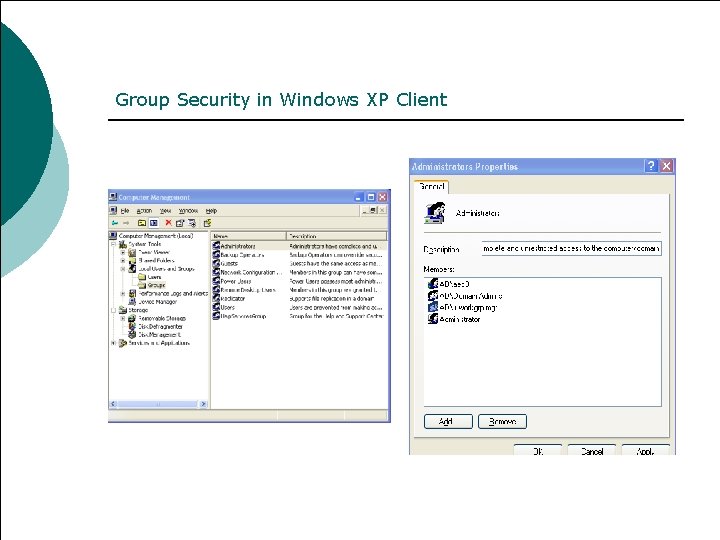
Task: Expand the Shared Folders node
Action: pyautogui.click(x=123, y=261)
